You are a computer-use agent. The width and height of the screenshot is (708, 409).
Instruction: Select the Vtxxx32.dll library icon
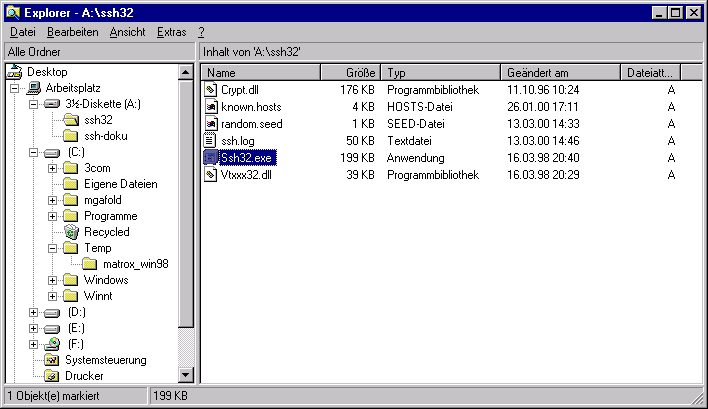click(x=211, y=175)
